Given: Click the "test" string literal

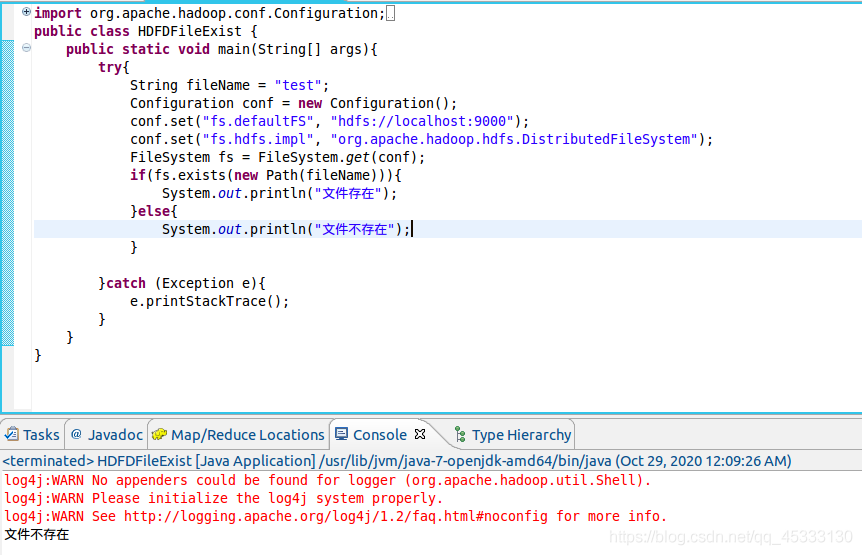Looking at the screenshot, I should 298,85.
